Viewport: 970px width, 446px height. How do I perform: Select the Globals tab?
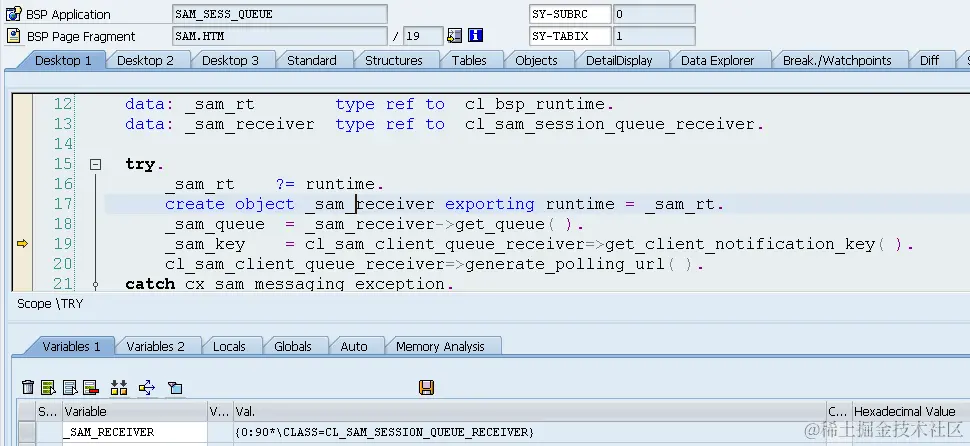pos(293,346)
